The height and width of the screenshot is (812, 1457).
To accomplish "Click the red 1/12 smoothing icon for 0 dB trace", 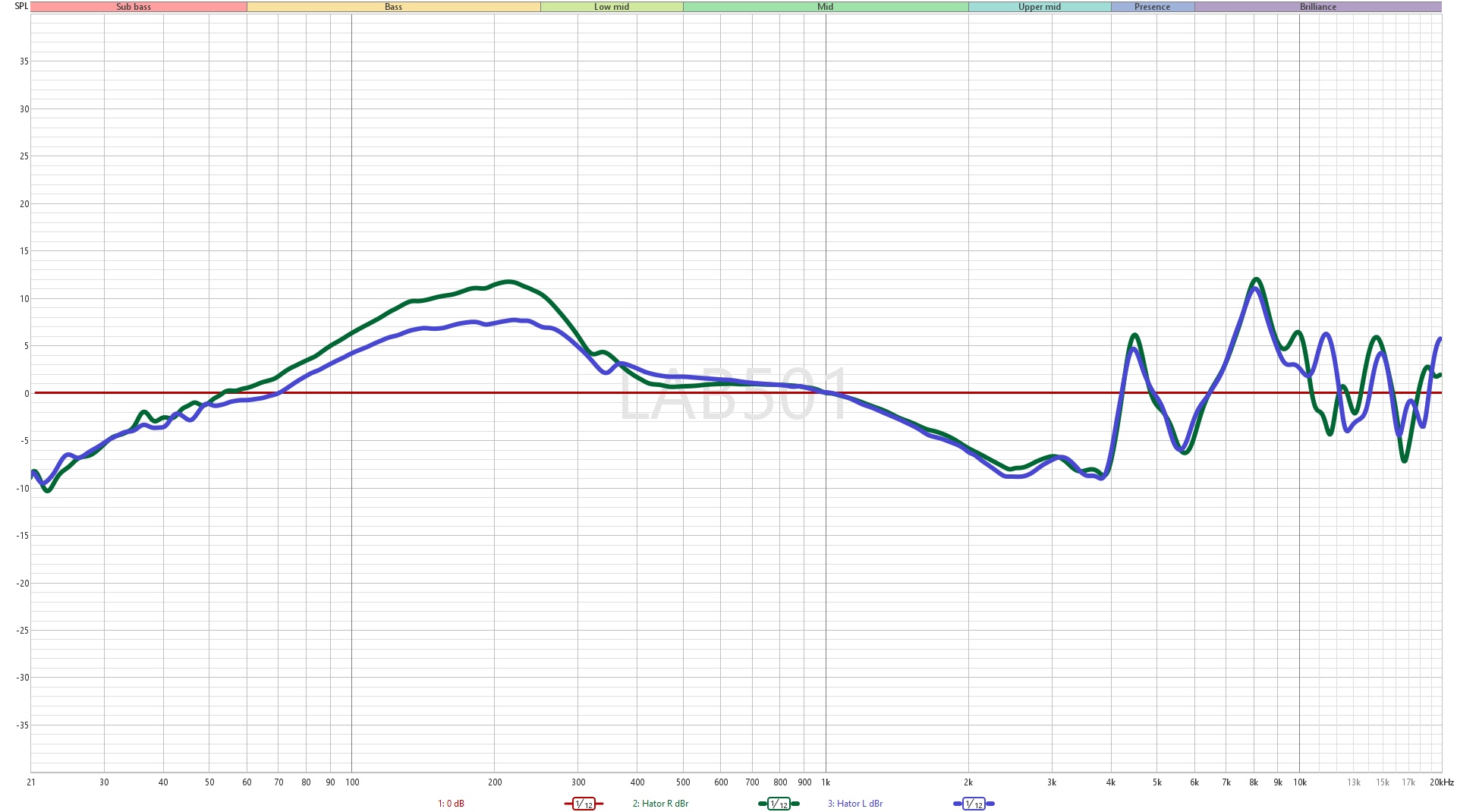I will coord(584,804).
